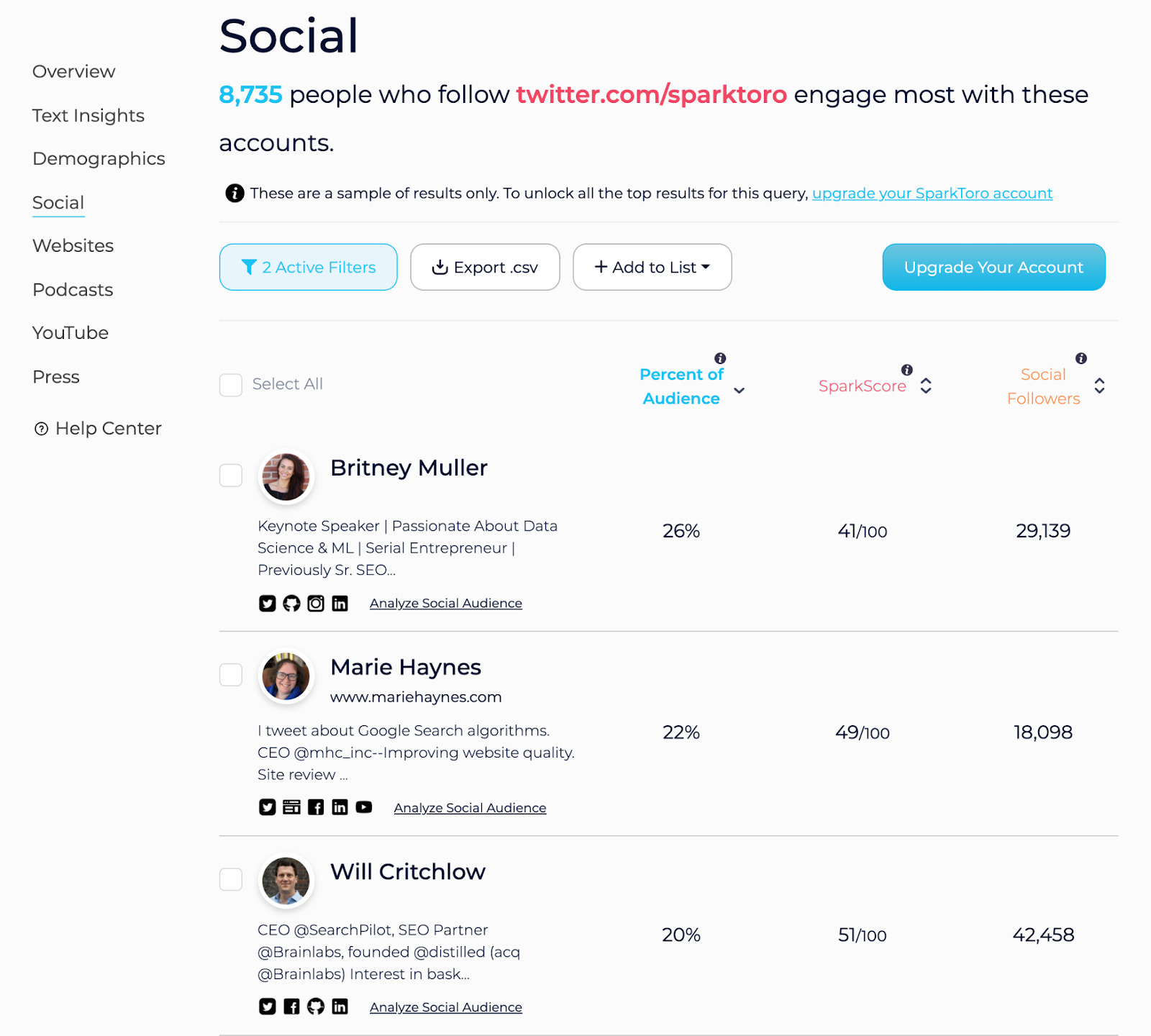Screen dimensions: 1151x1036
Task: Open the 2 Active Filters panel
Action: pyautogui.click(x=308, y=268)
